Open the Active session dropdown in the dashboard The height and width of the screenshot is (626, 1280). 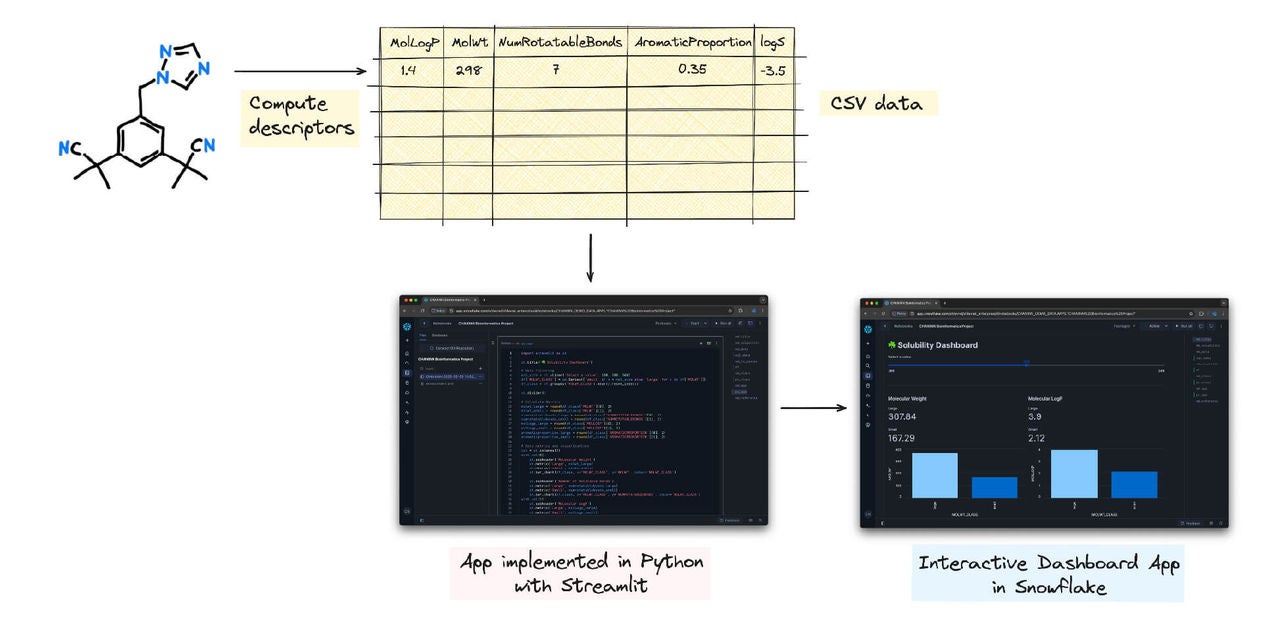coord(1156,326)
